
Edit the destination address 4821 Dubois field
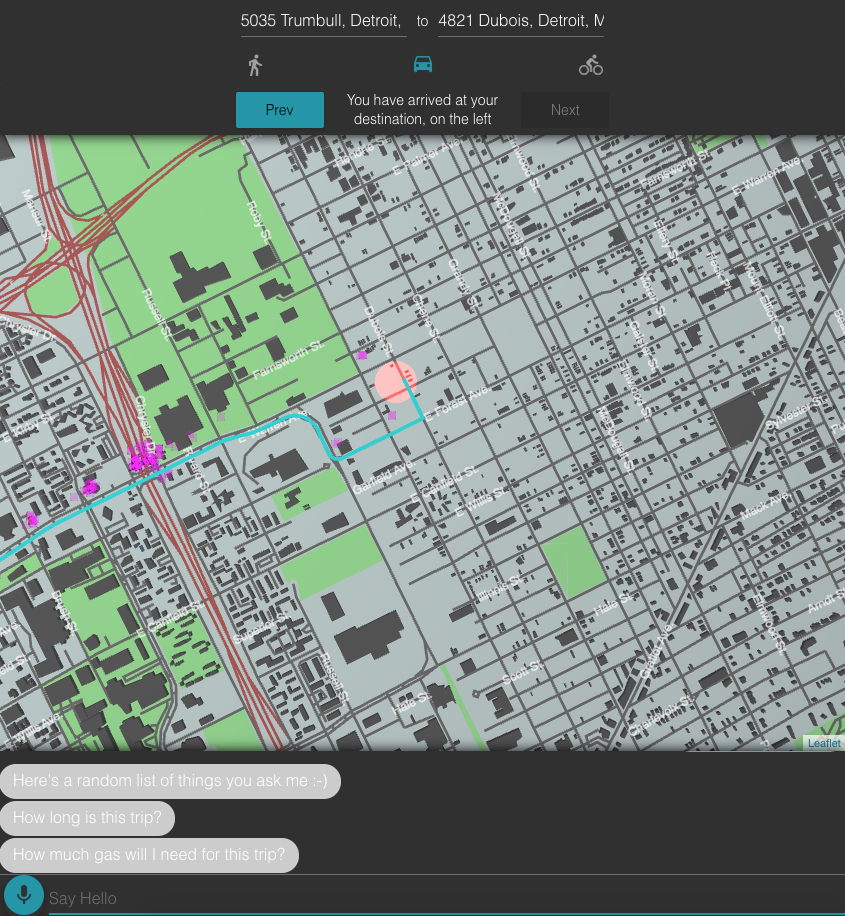pyautogui.click(x=521, y=21)
